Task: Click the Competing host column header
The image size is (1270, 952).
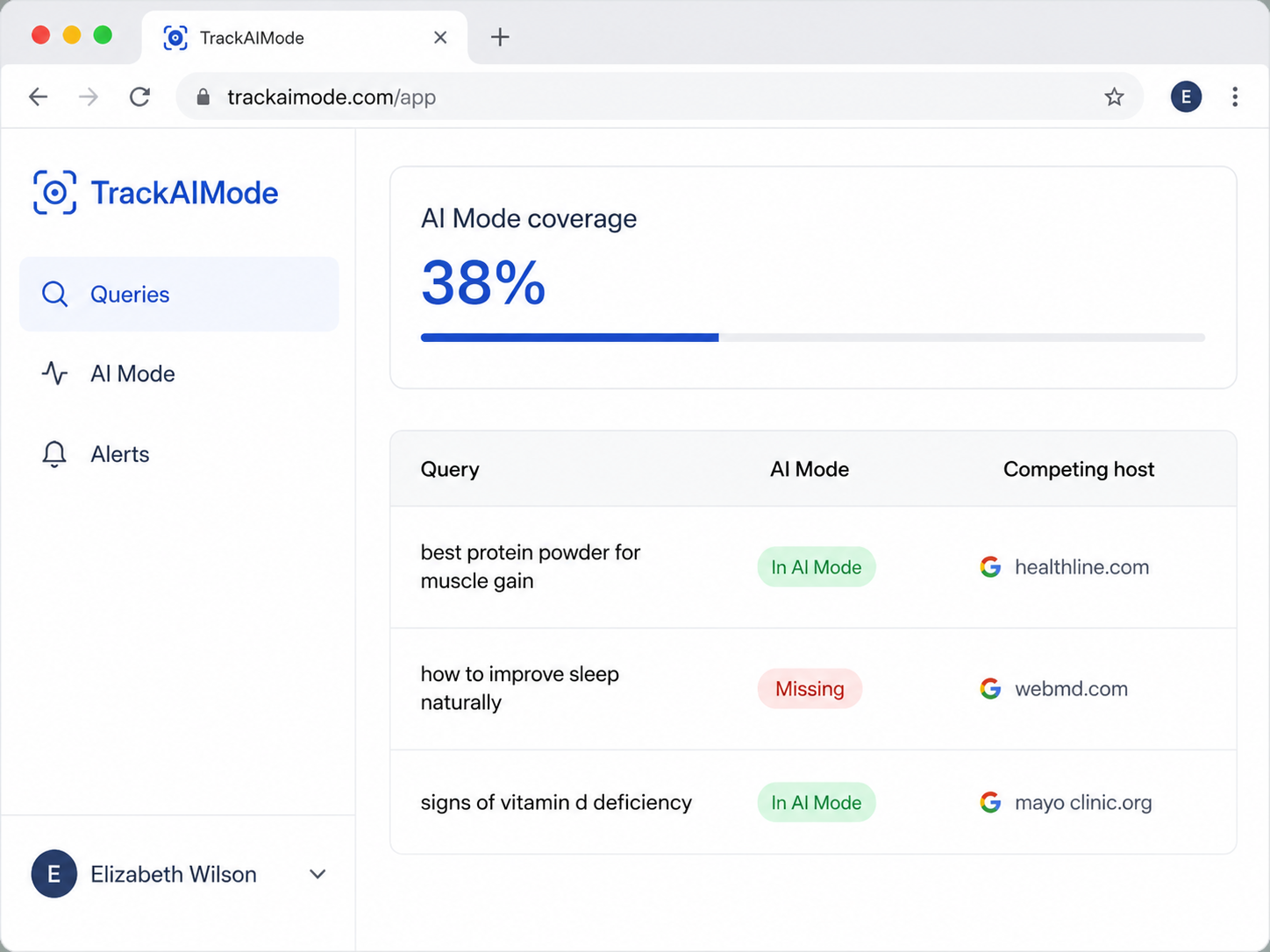Action: pyautogui.click(x=1079, y=469)
